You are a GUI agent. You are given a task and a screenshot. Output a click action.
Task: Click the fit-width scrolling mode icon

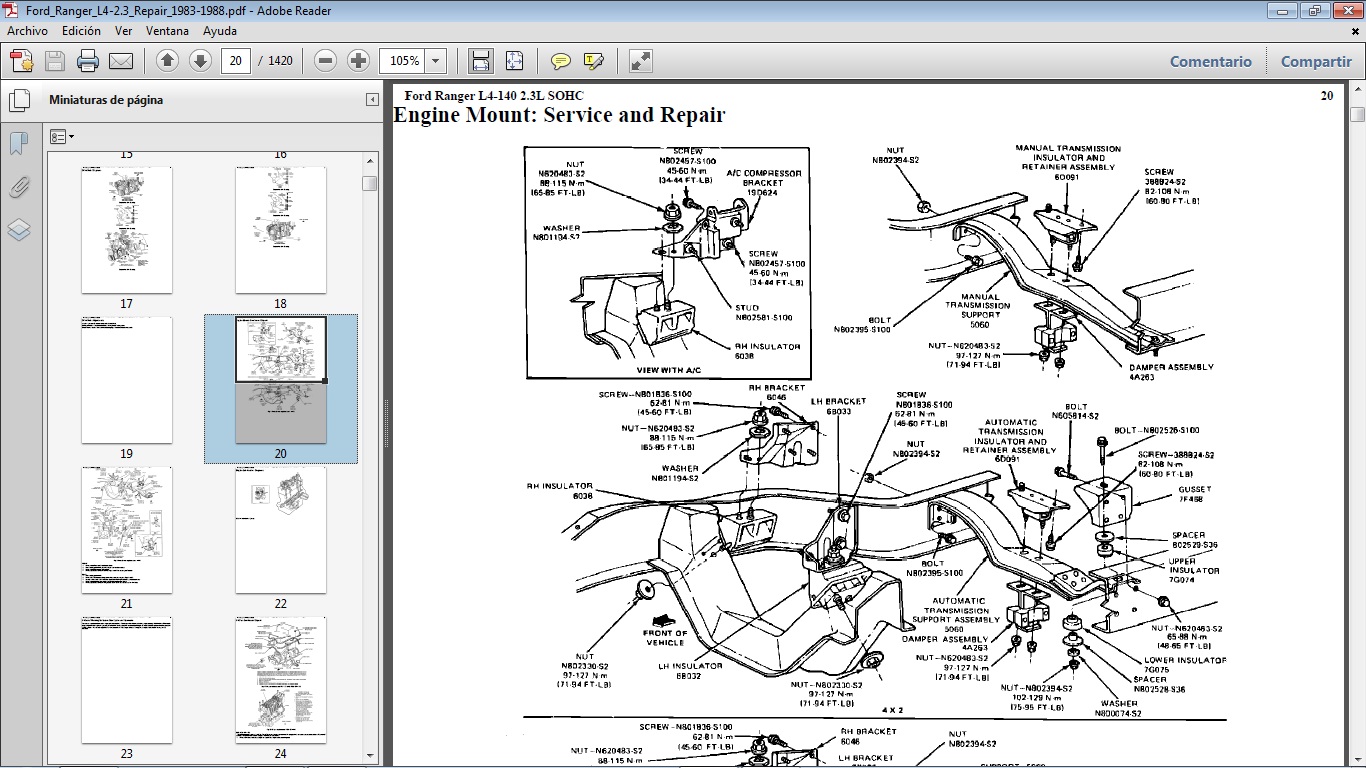(480, 61)
